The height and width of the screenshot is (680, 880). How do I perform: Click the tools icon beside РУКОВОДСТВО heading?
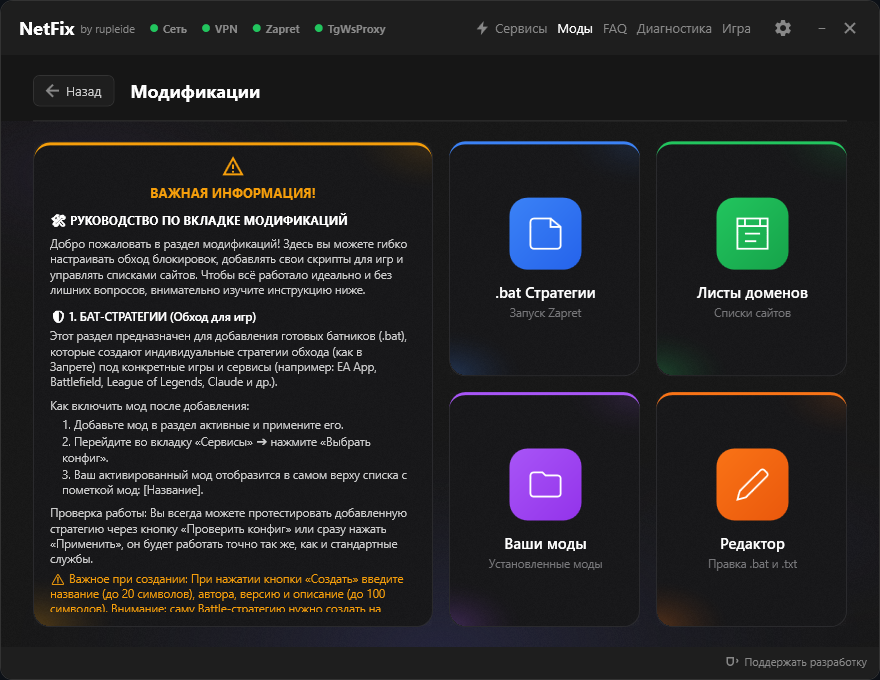point(58,220)
